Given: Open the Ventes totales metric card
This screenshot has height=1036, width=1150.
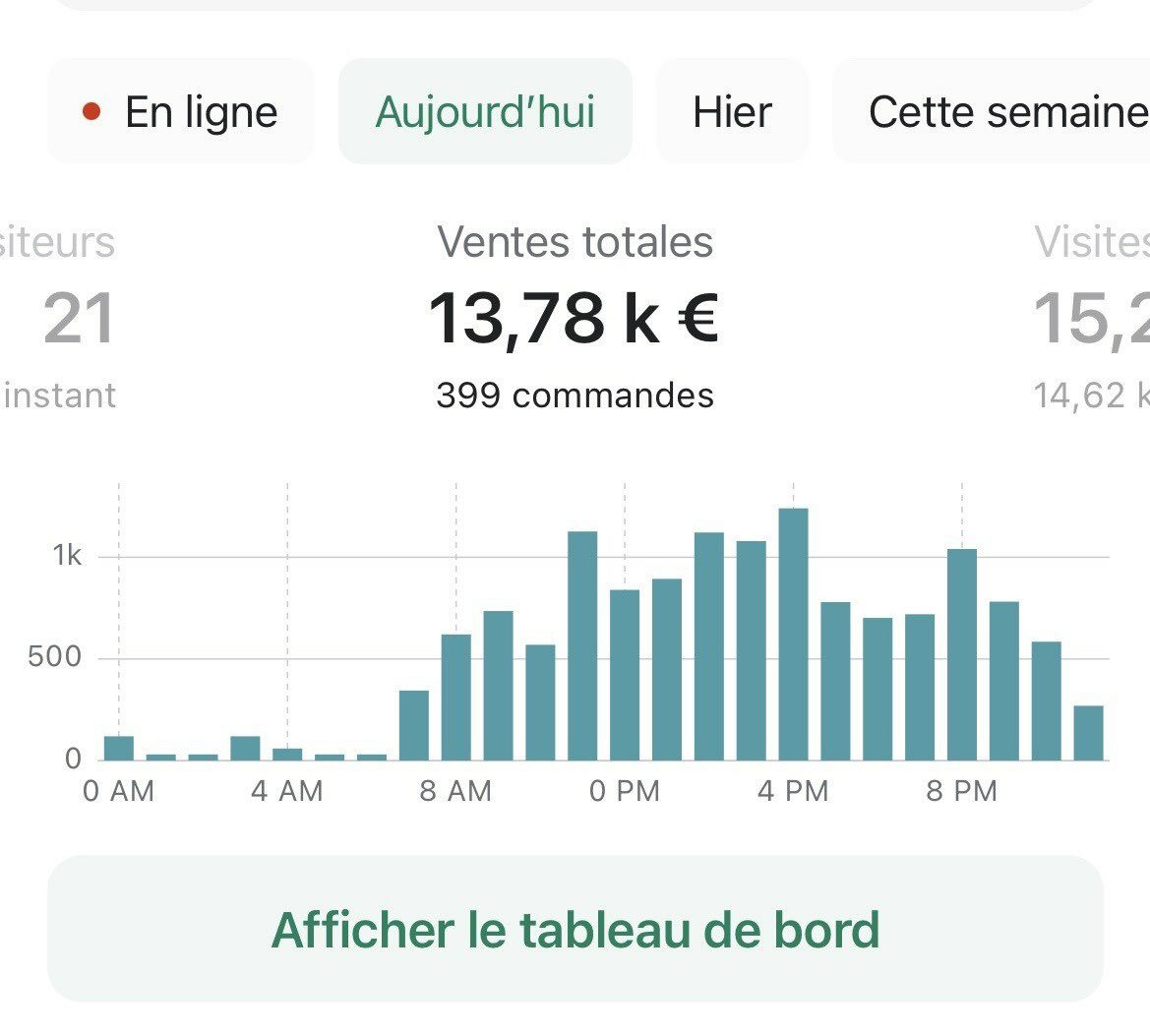Looking at the screenshot, I should 575,316.
